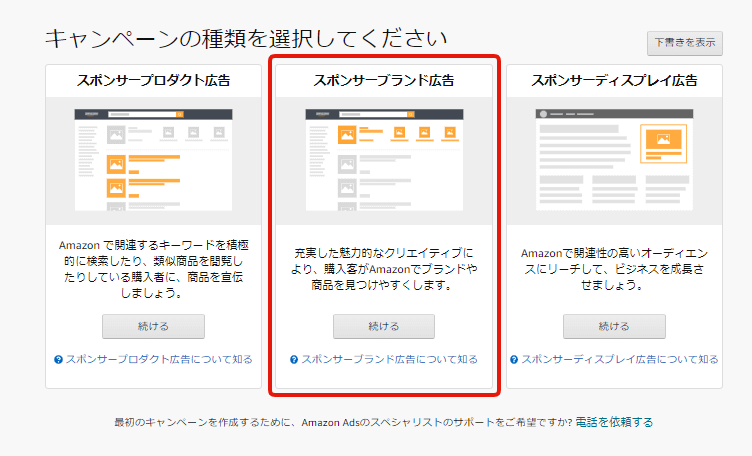
Task: Click the 下書きを表示 button
Action: (685, 42)
